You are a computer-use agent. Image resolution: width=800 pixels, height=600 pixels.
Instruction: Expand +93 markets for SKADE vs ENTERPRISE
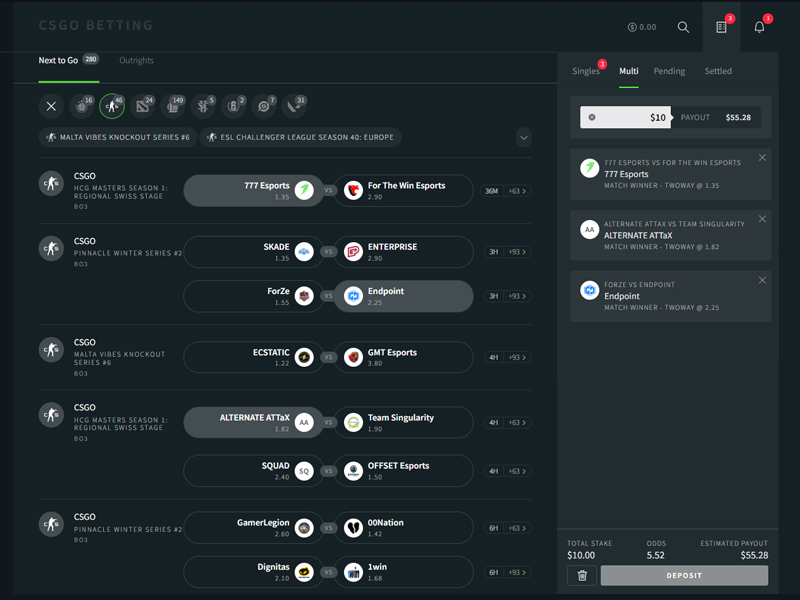click(x=517, y=252)
